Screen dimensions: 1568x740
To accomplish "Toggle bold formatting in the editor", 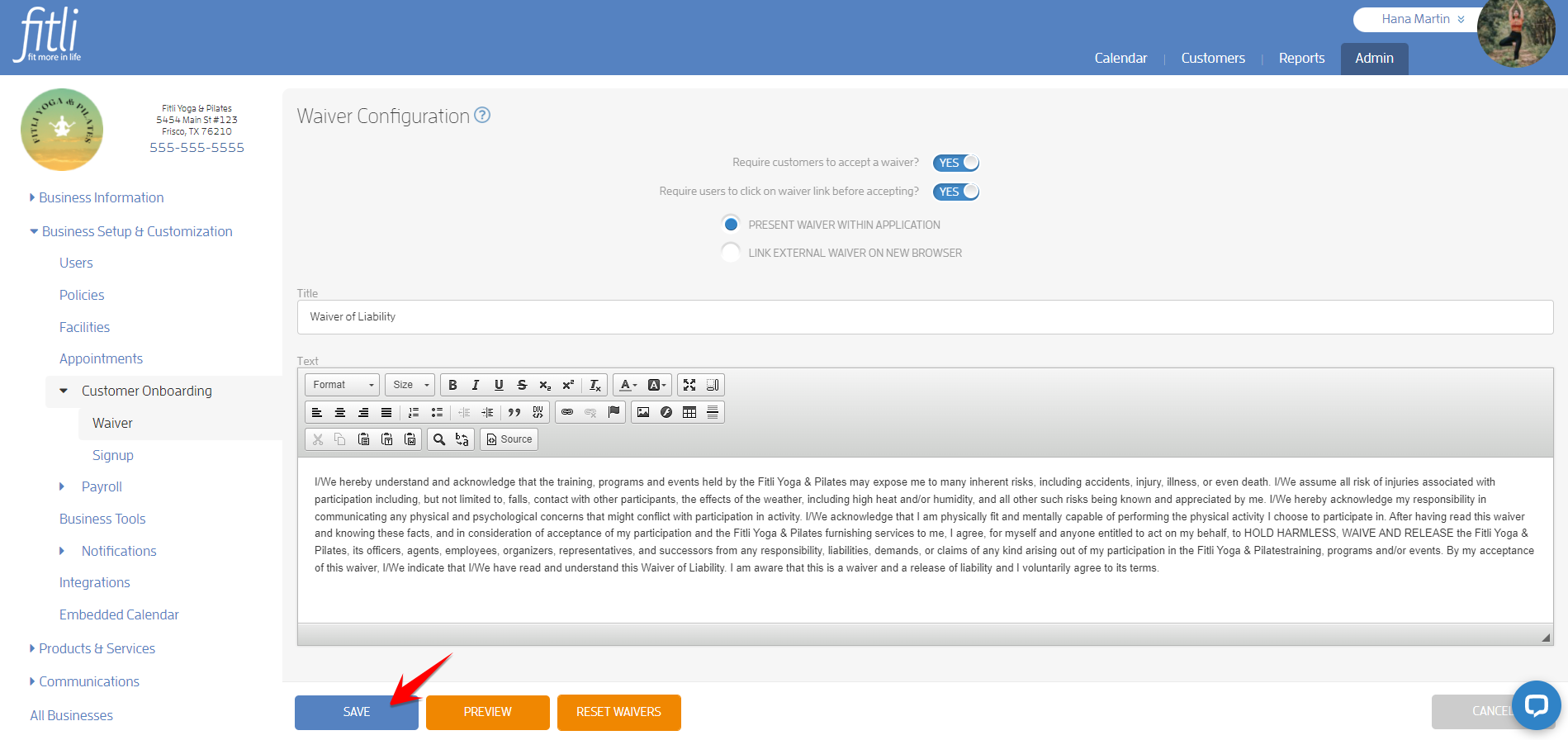I will click(452, 385).
